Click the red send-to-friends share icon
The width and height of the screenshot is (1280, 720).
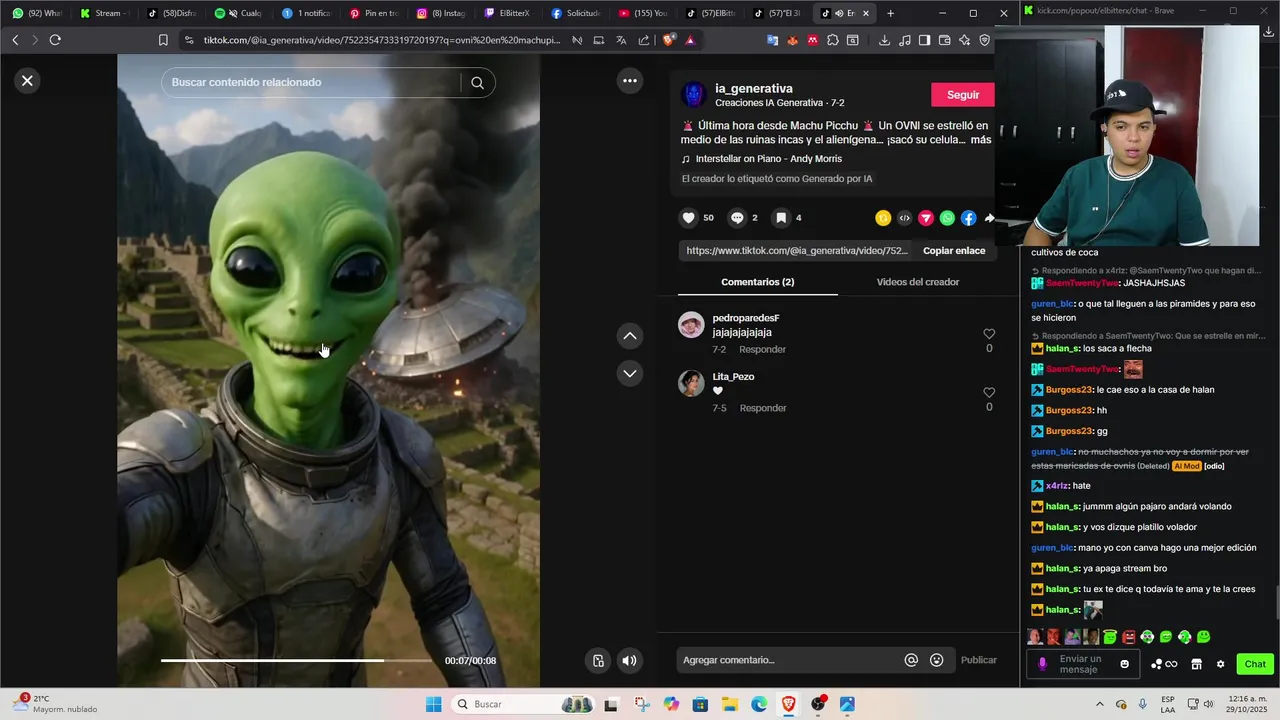(x=926, y=218)
